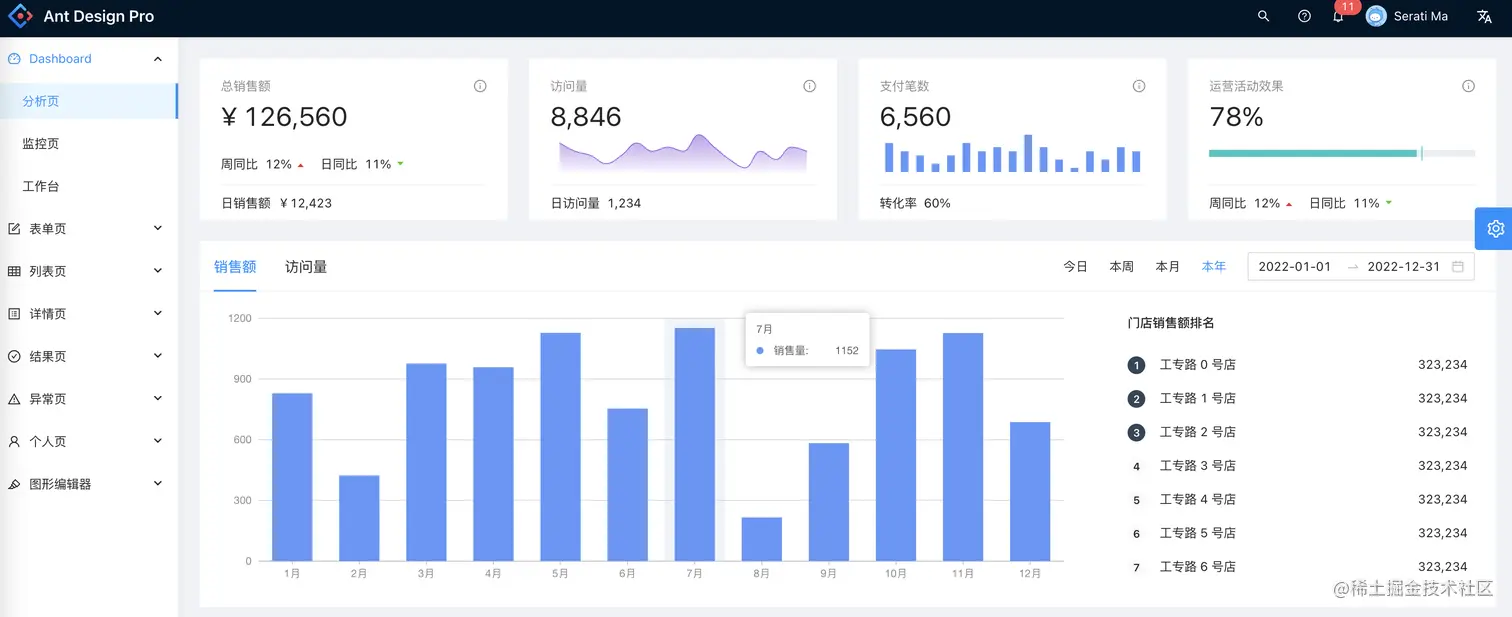This screenshot has height=617, width=1512.
Task: Click info icon on 总销售额 card
Action: (x=480, y=86)
